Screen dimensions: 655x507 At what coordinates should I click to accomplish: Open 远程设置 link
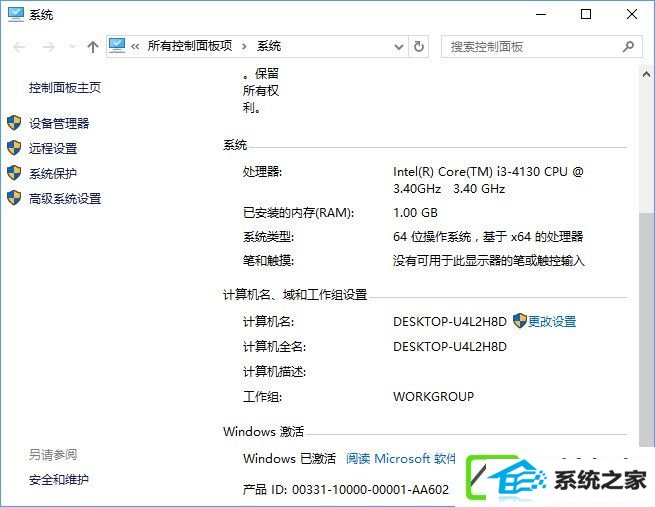pos(53,148)
